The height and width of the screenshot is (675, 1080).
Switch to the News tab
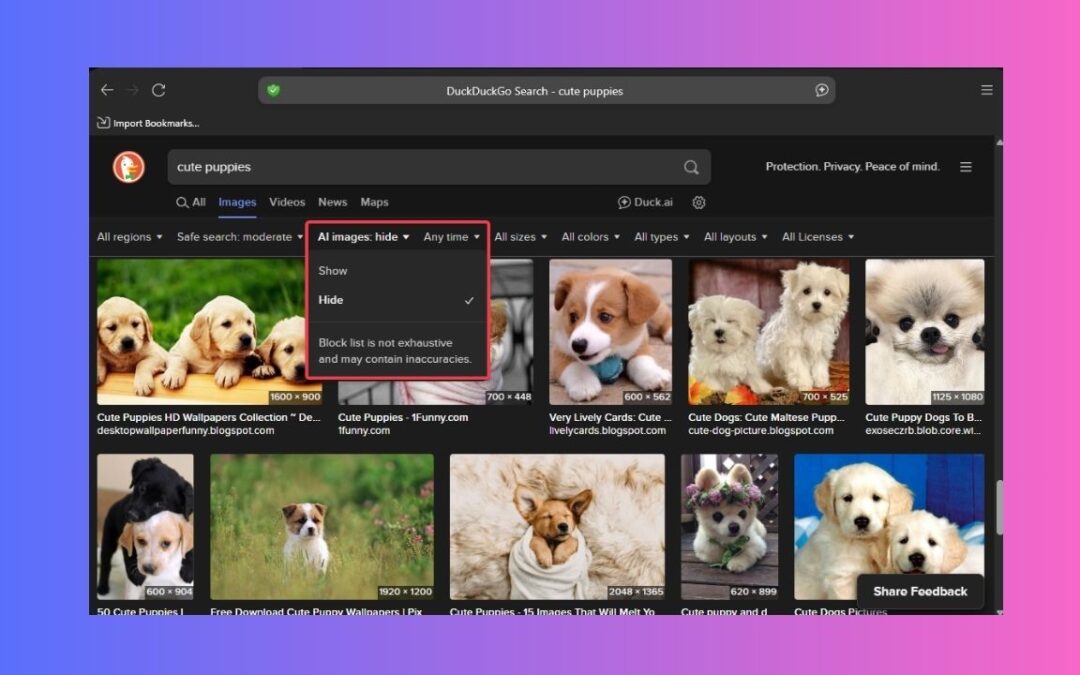332,202
